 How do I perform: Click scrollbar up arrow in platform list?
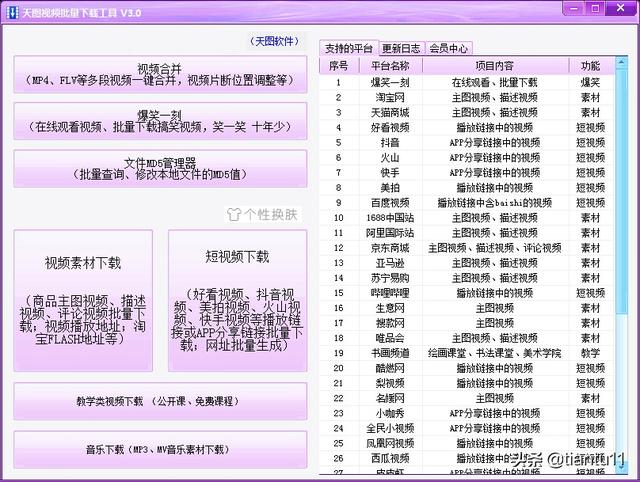point(621,62)
